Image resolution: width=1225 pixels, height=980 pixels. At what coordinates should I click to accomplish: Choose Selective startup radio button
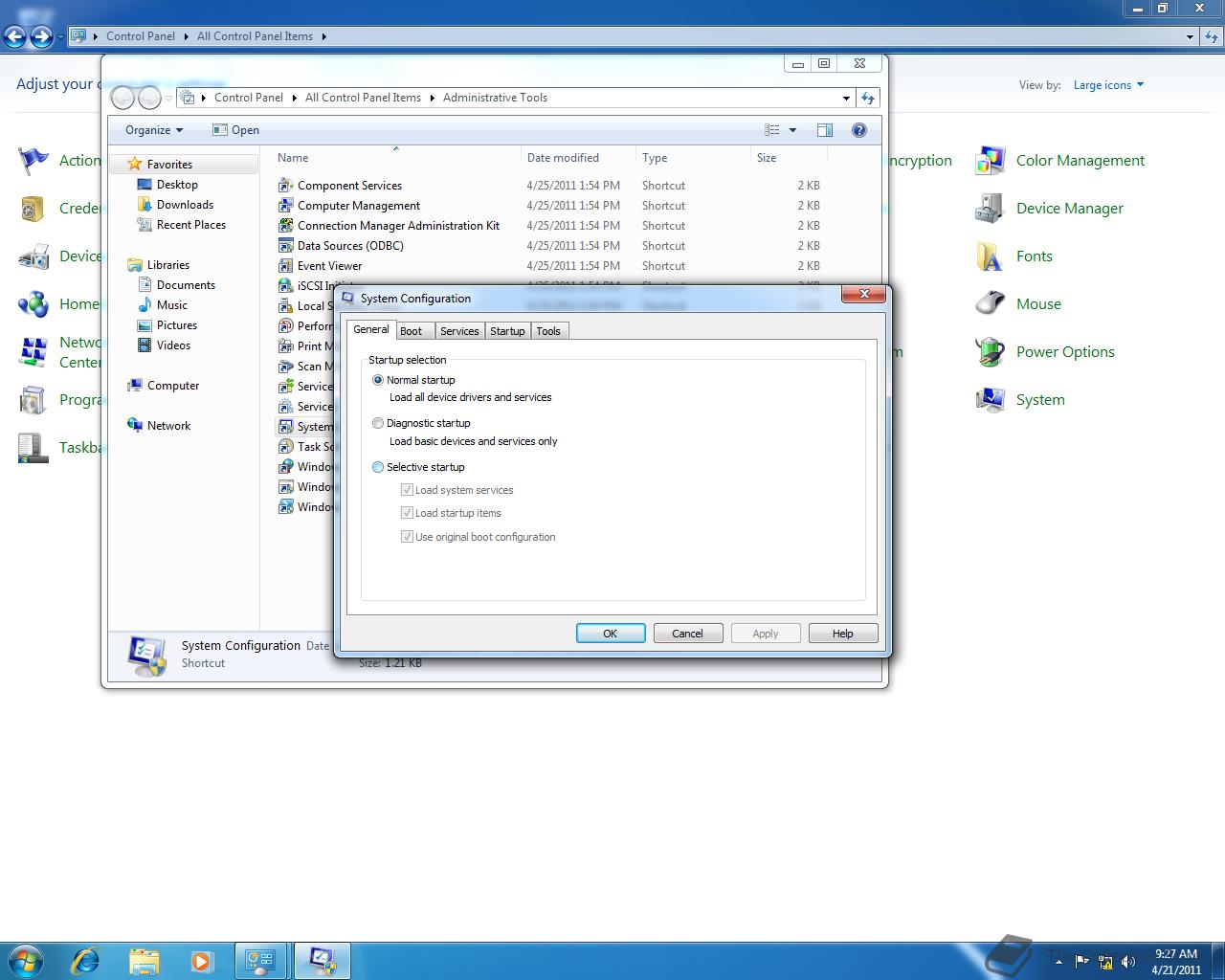click(x=378, y=467)
